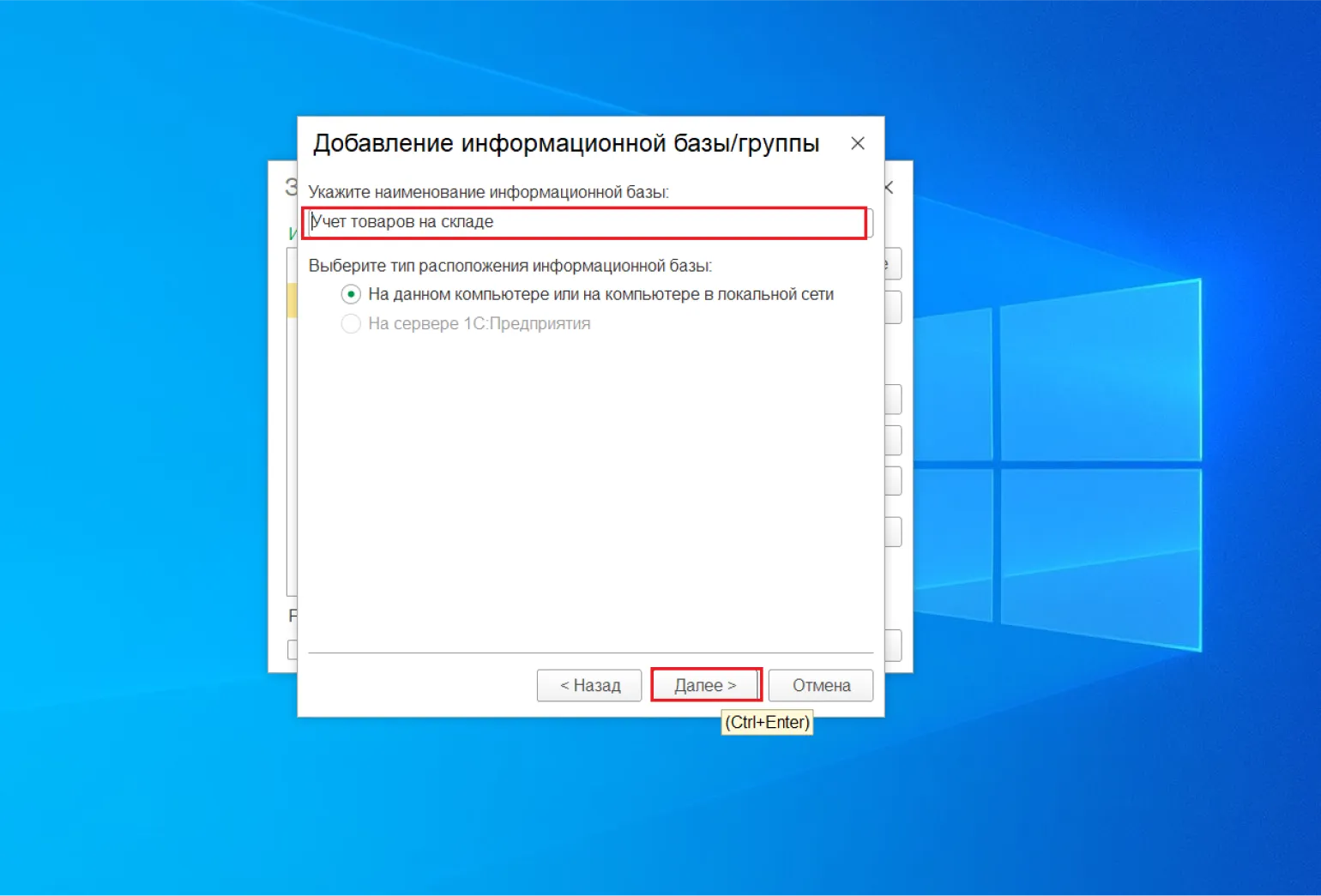The height and width of the screenshot is (896, 1321).
Task: Select the yellow highlighted row behind dialog
Action: (292, 300)
